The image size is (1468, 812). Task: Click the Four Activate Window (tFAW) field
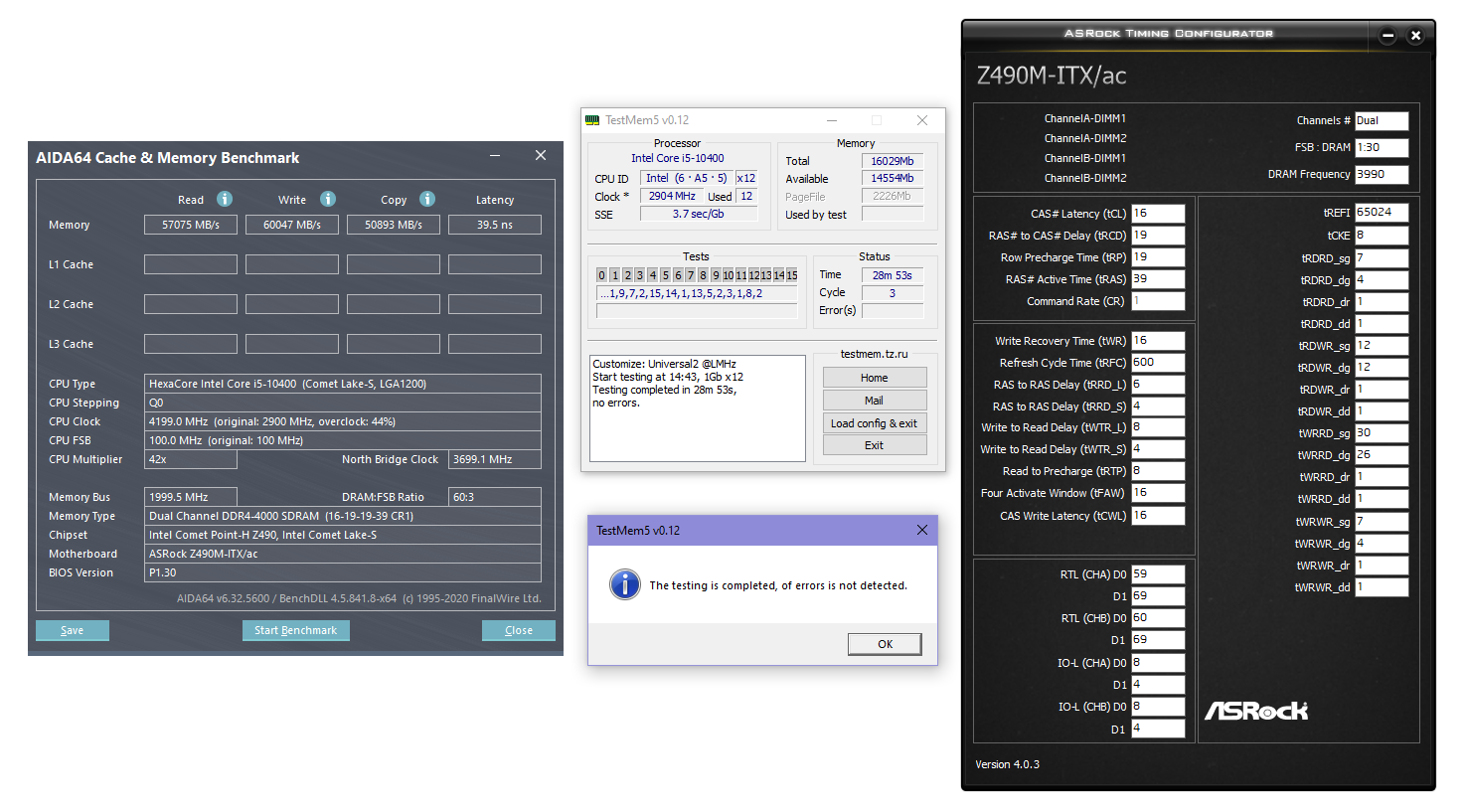(1158, 493)
